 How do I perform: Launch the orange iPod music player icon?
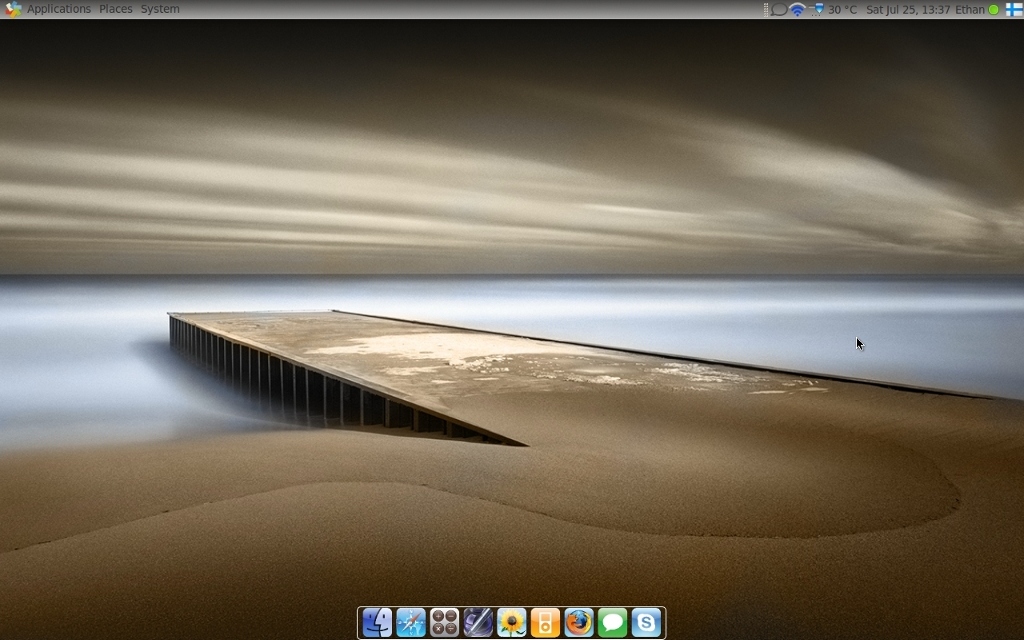[x=545, y=622]
